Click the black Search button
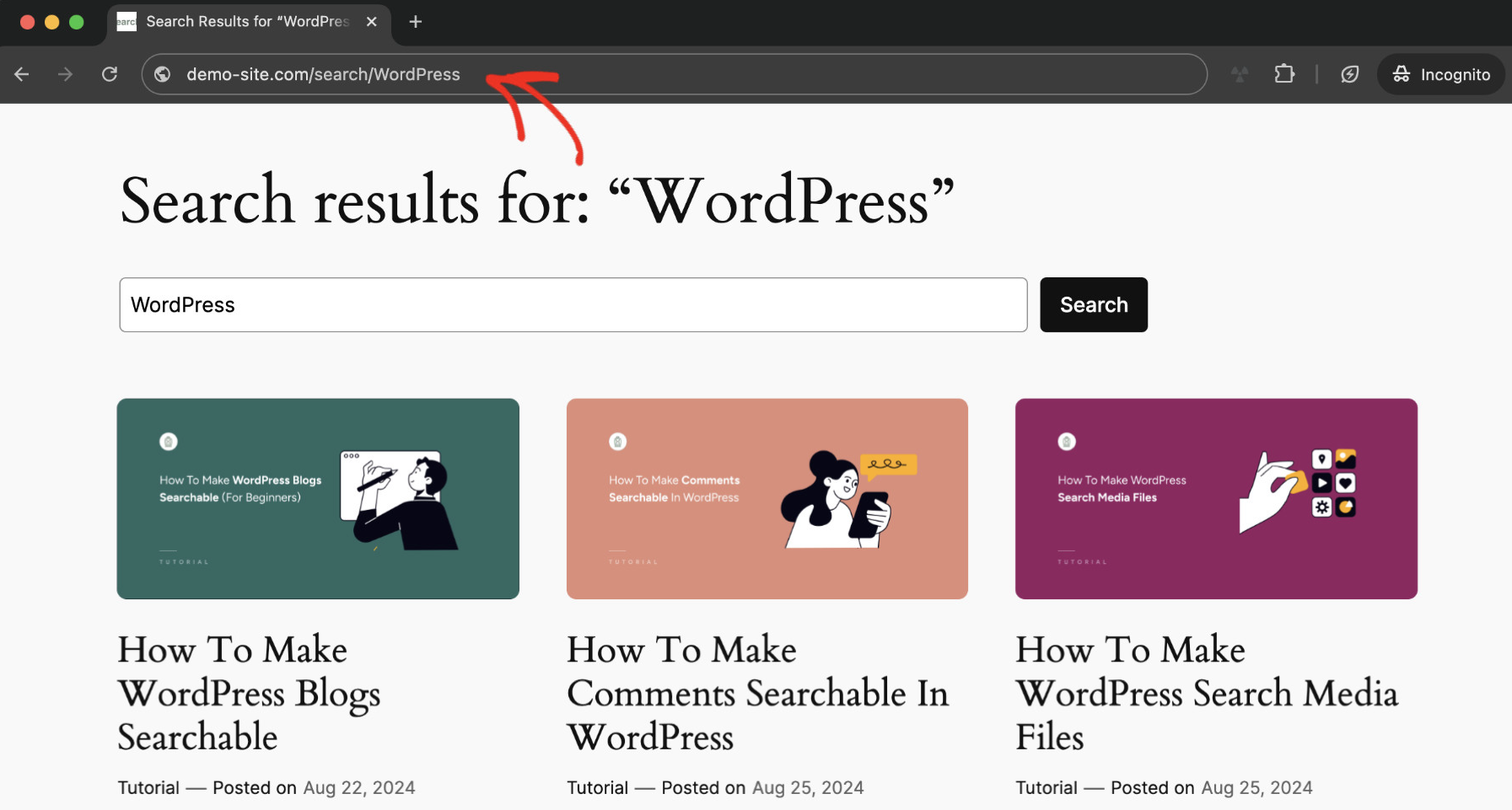1512x810 pixels. click(x=1094, y=305)
